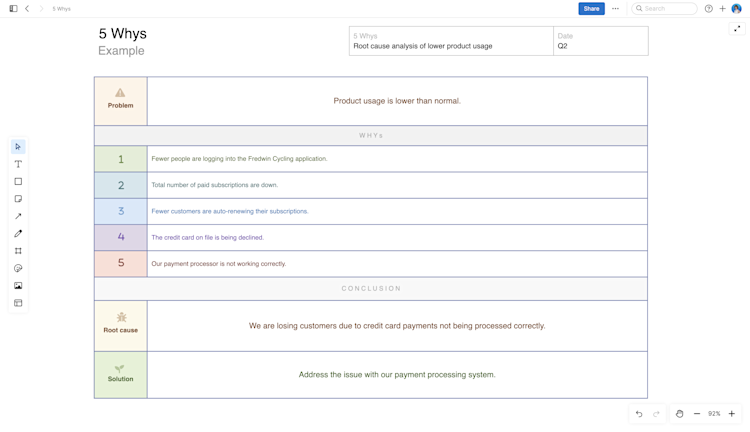Viewport: 750px width, 432px height.
Task: Open the table/template tool
Action: tap(18, 303)
